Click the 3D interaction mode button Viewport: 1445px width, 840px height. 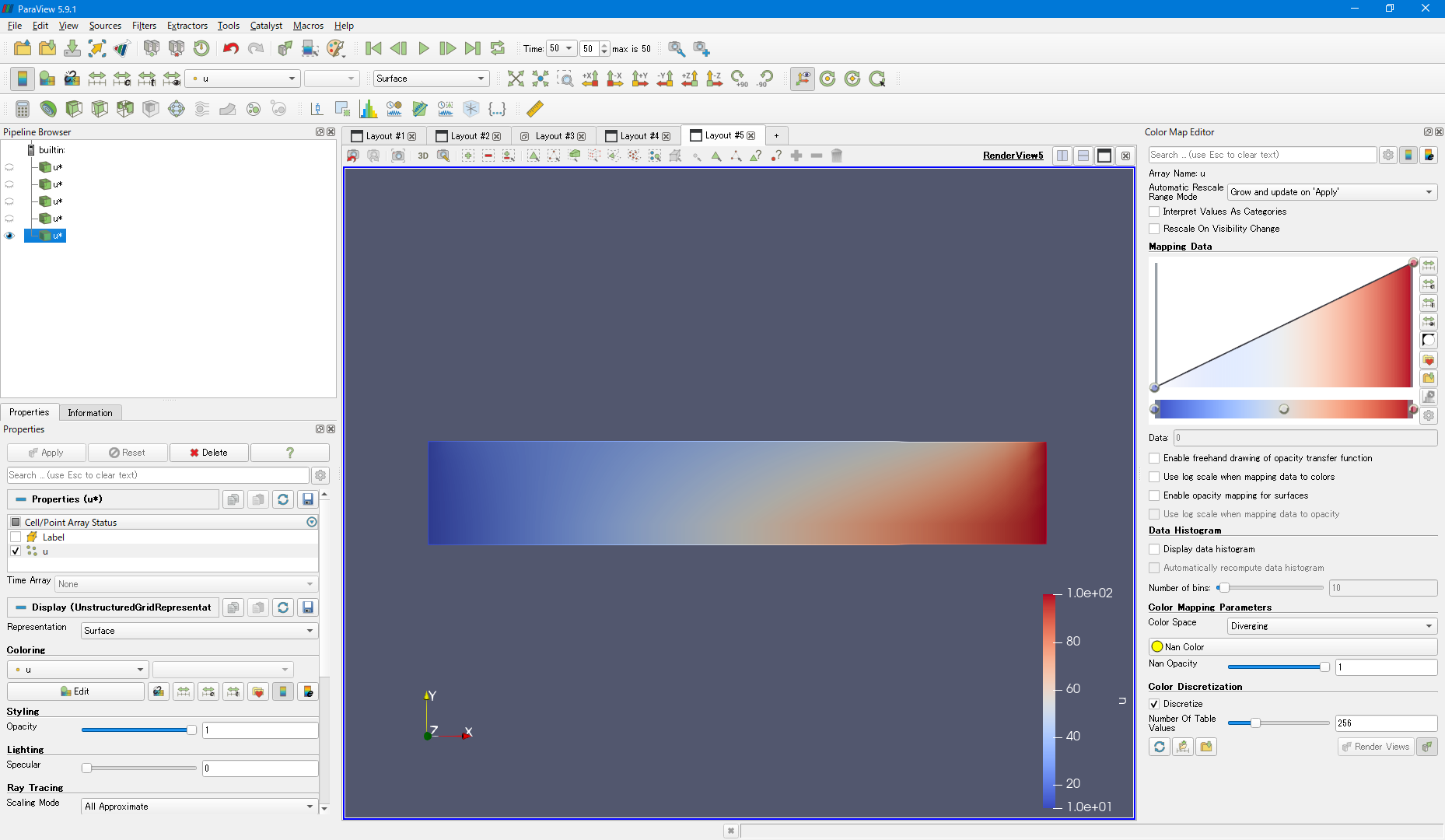coord(423,156)
